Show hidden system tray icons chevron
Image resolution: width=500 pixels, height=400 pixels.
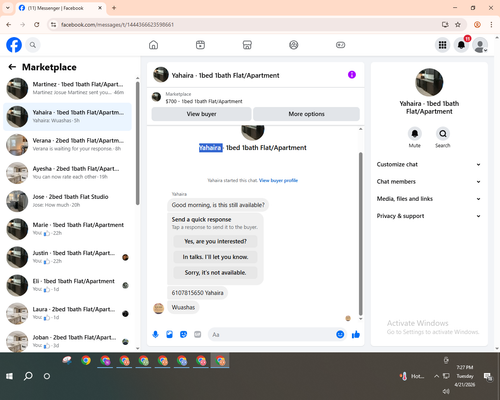point(436,376)
